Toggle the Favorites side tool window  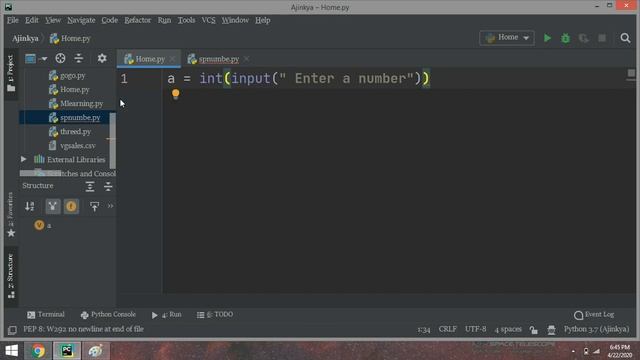[x=11, y=215]
